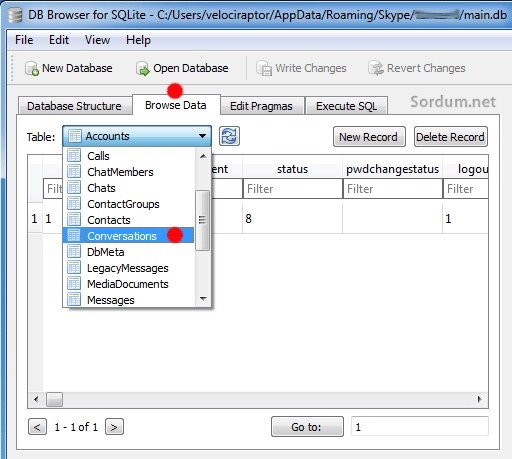Open the Help menu
Viewport: 512px width, 459px height.
click(138, 40)
